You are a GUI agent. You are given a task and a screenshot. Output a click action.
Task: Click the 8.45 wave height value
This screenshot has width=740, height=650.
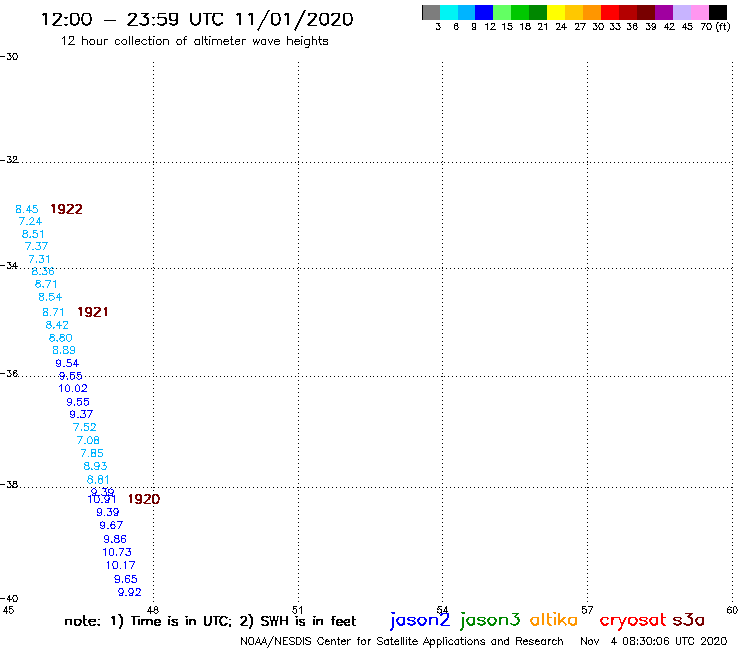click(27, 209)
